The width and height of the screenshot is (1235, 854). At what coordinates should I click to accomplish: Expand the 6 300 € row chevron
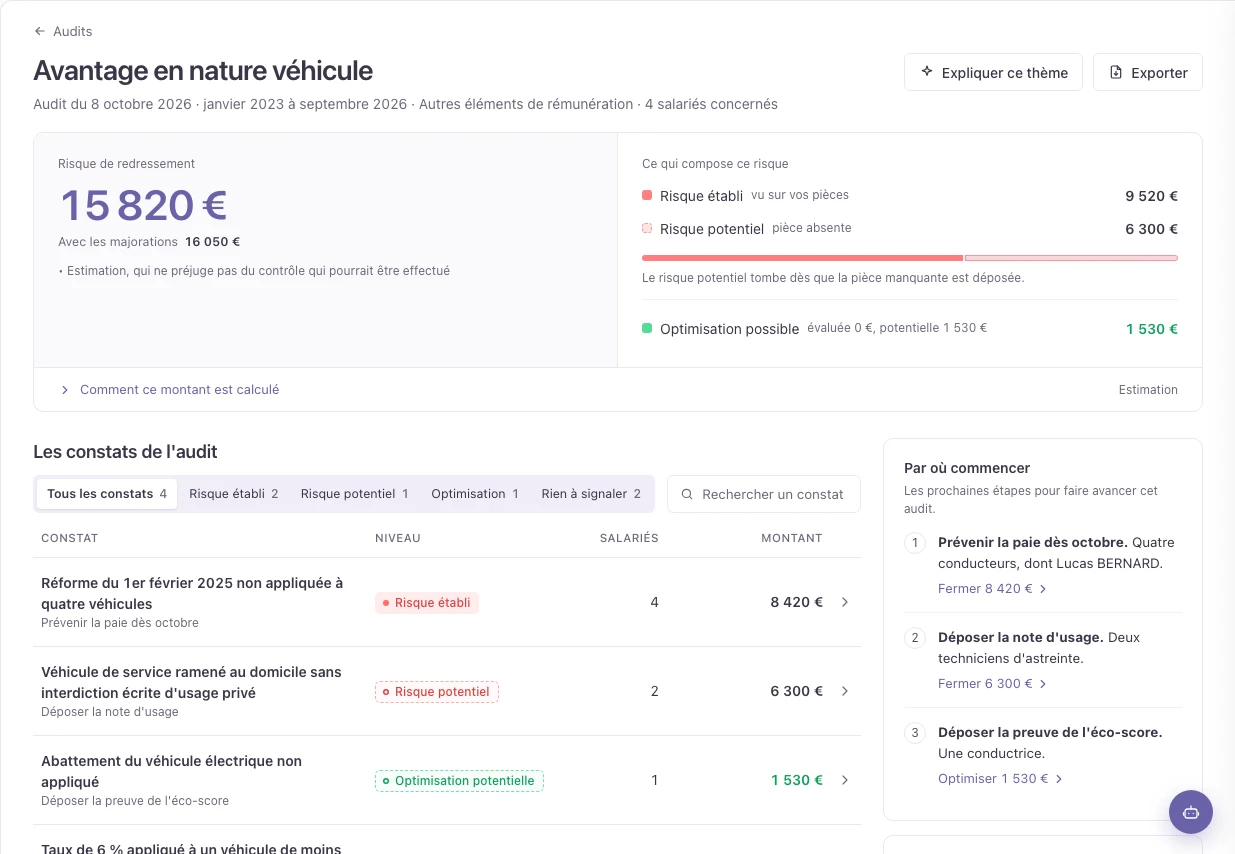click(x=845, y=691)
